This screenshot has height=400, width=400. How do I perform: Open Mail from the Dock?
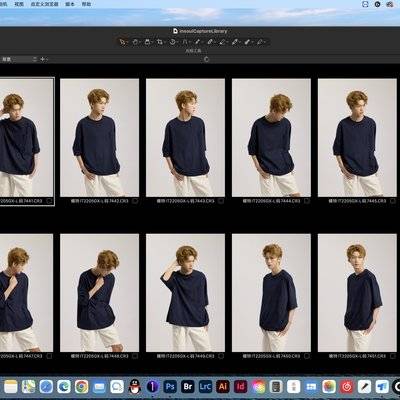(x=99, y=387)
